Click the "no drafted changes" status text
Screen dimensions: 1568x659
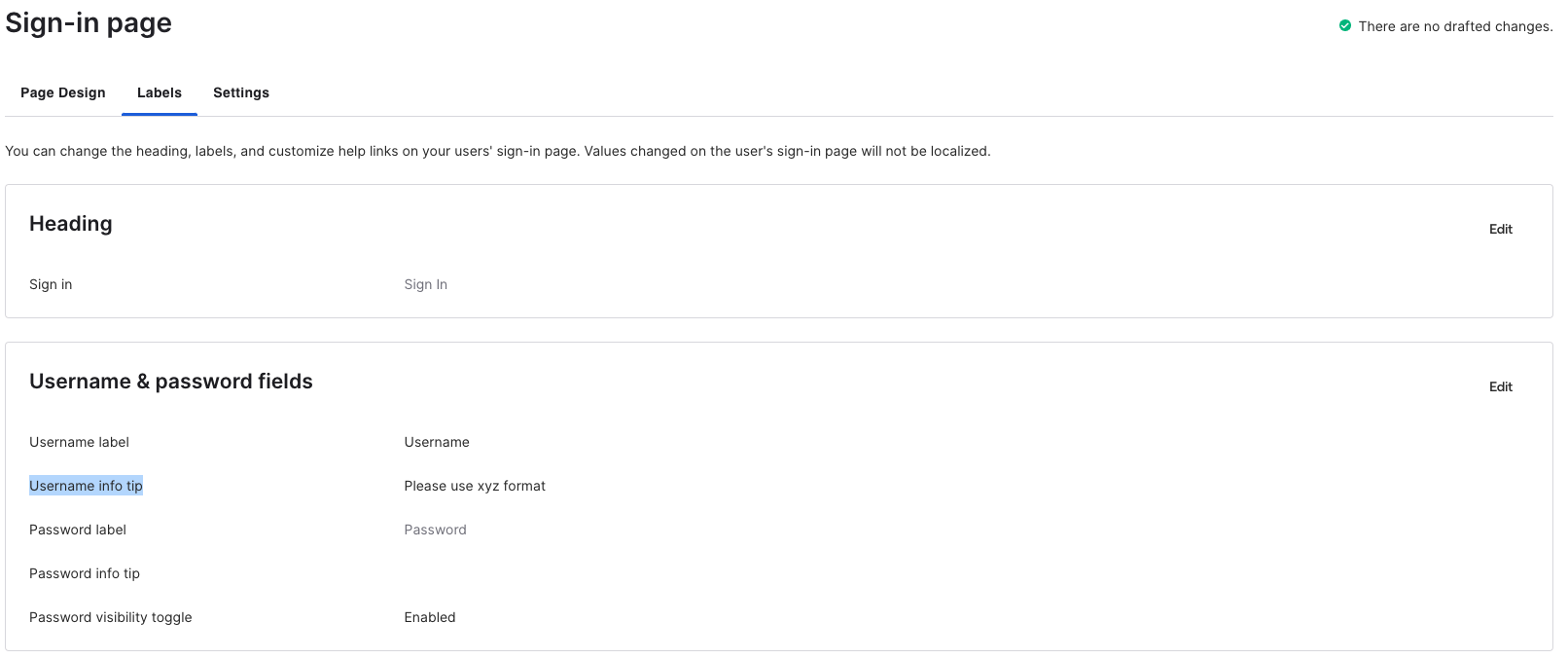click(x=1455, y=26)
